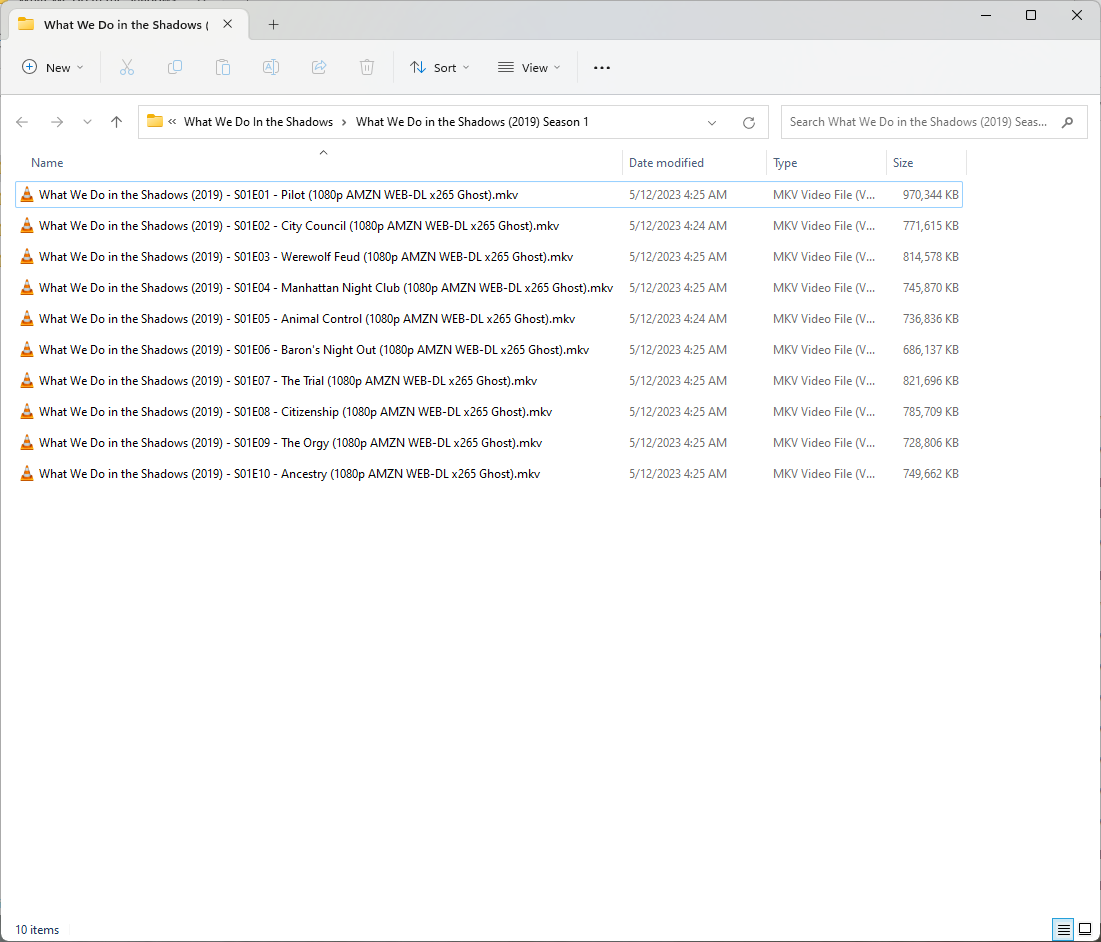
Task: Click the Cut scissors icon
Action: [127, 67]
